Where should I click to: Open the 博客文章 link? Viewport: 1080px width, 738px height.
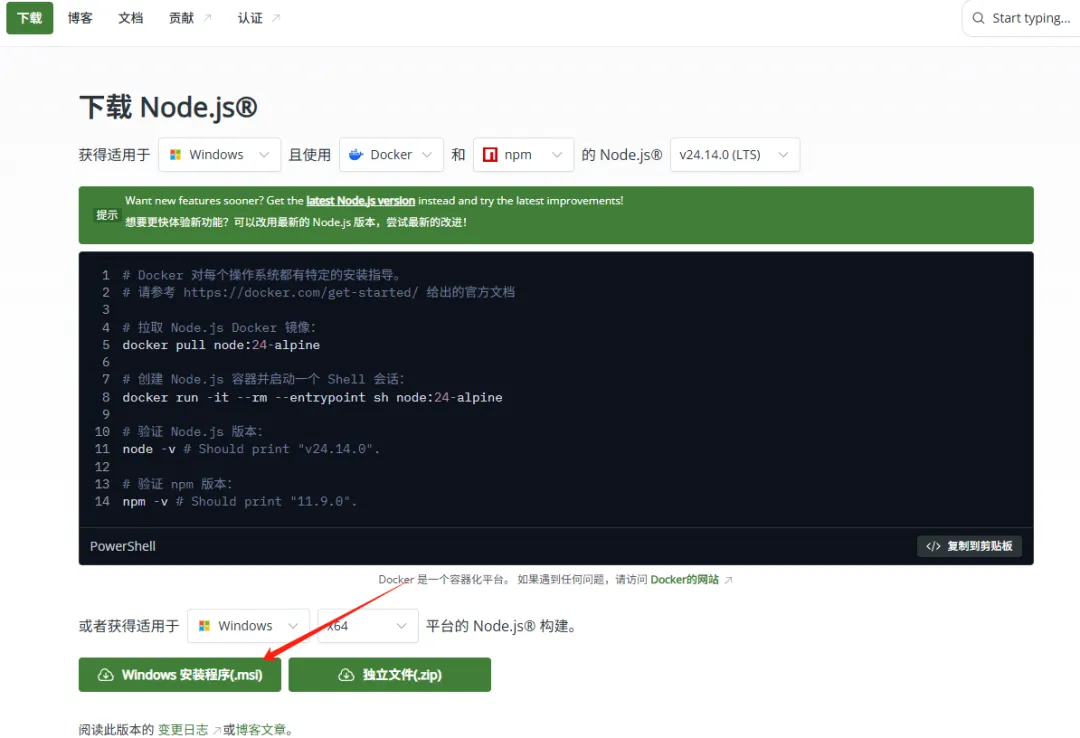pyautogui.click(x=261, y=730)
